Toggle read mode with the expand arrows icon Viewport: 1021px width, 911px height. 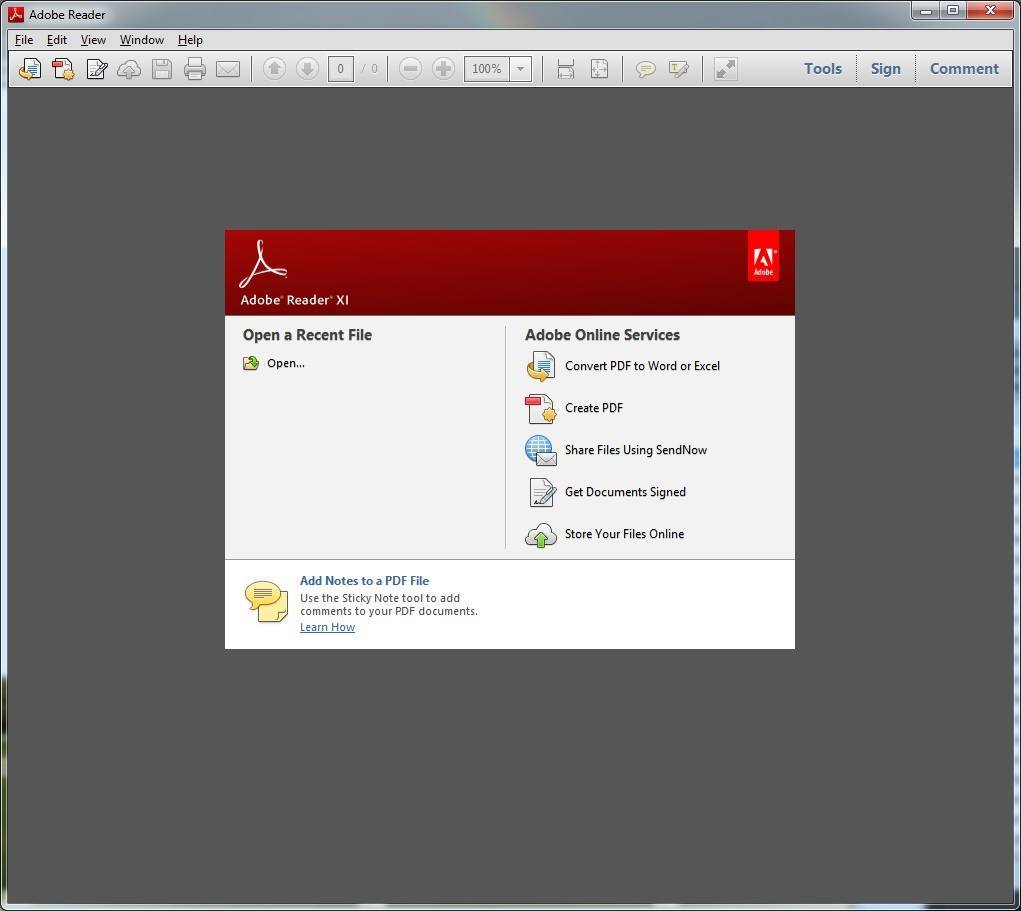pyautogui.click(x=726, y=69)
